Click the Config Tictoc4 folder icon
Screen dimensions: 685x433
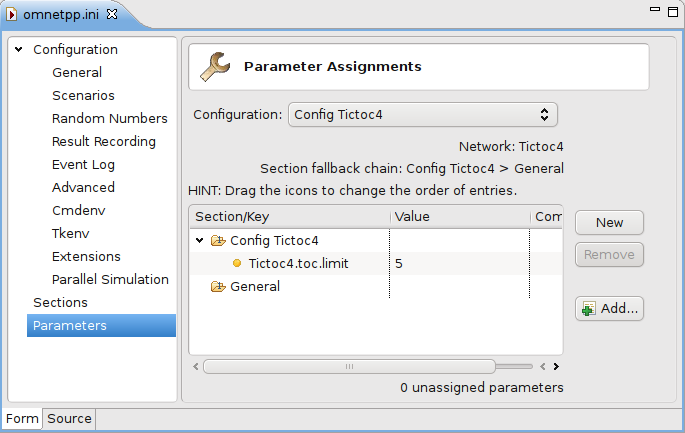point(218,240)
